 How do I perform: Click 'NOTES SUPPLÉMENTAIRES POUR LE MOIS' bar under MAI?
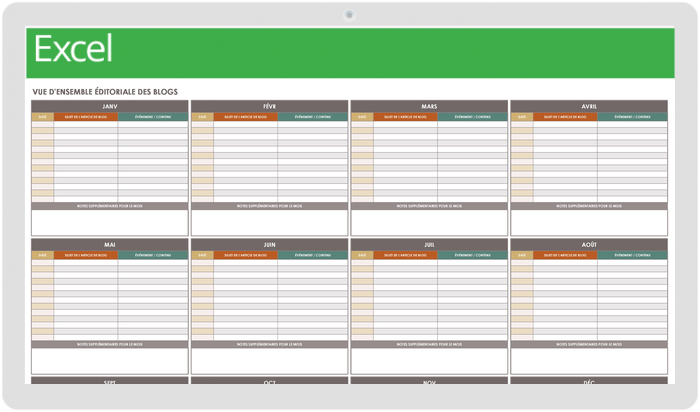click(x=110, y=345)
